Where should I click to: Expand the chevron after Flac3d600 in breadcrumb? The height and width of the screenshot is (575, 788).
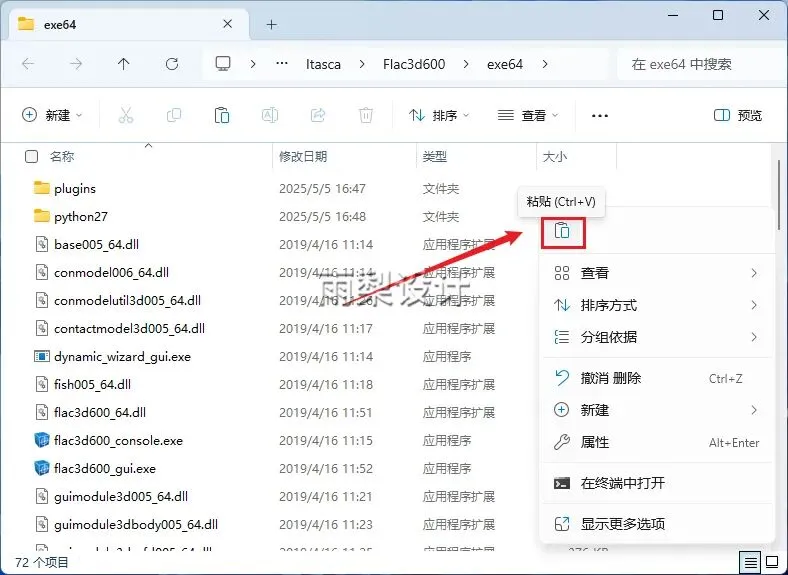click(x=466, y=64)
